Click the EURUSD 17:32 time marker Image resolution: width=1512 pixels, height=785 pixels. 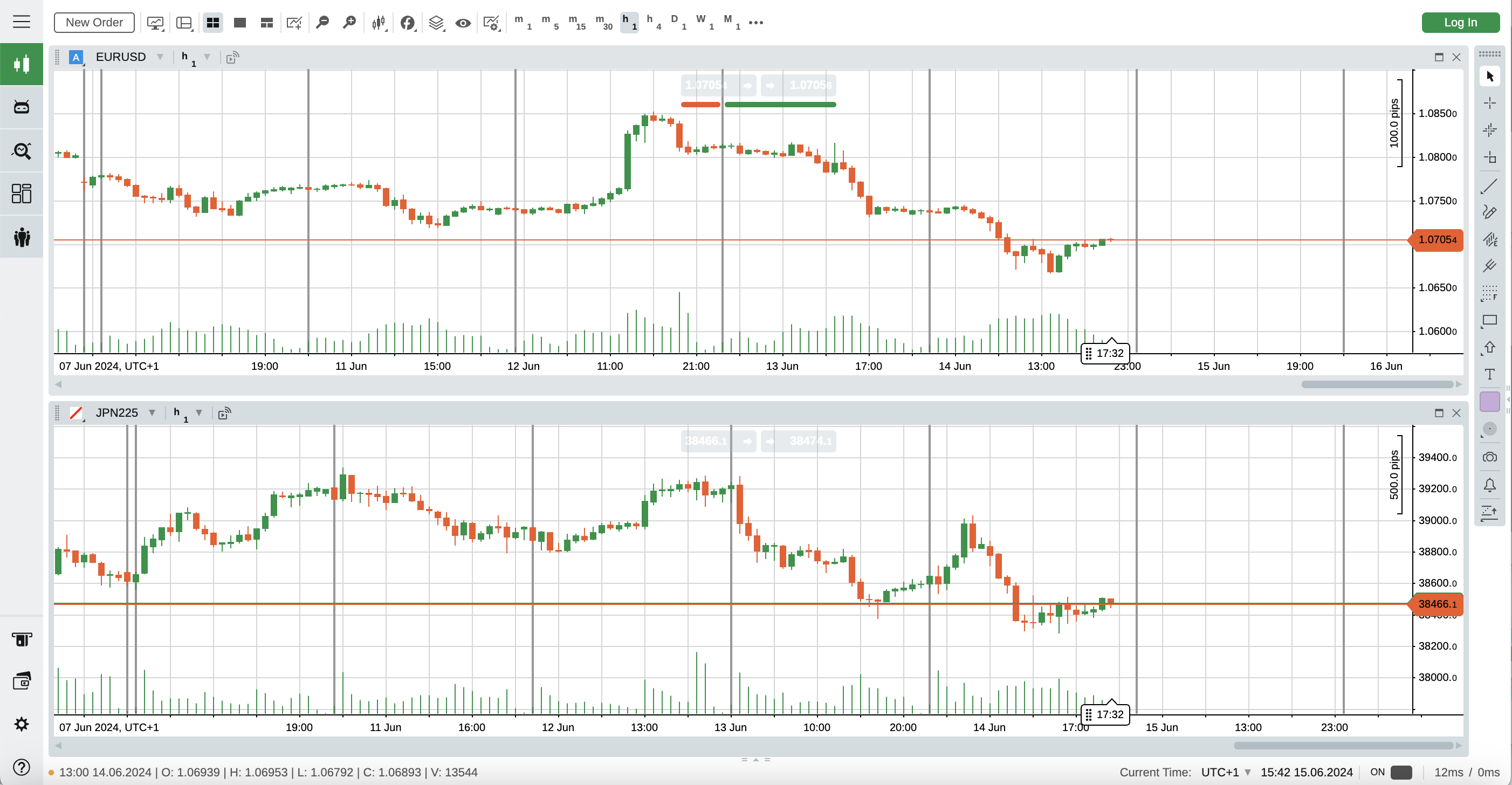tap(1105, 353)
